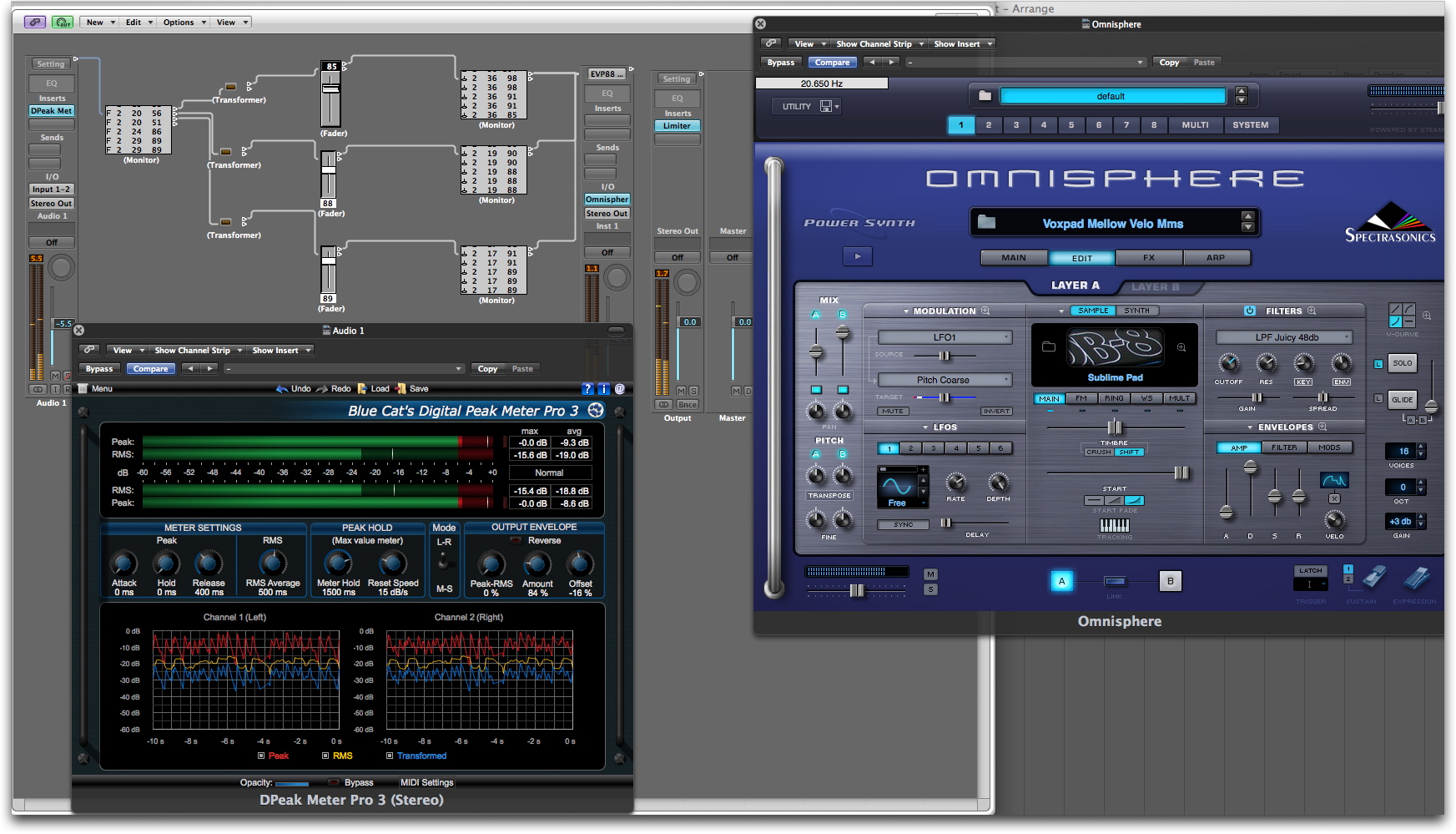Viewport: 1456px width, 834px height.
Task: Open Show Insert dropdown in Audio 1 window
Action: tap(281, 351)
